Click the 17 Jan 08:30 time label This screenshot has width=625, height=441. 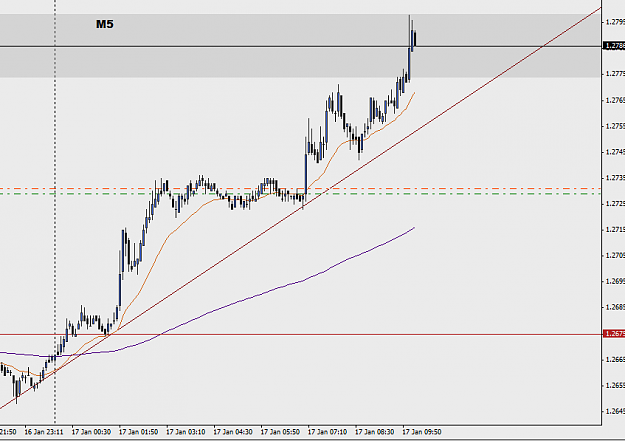tap(375, 432)
